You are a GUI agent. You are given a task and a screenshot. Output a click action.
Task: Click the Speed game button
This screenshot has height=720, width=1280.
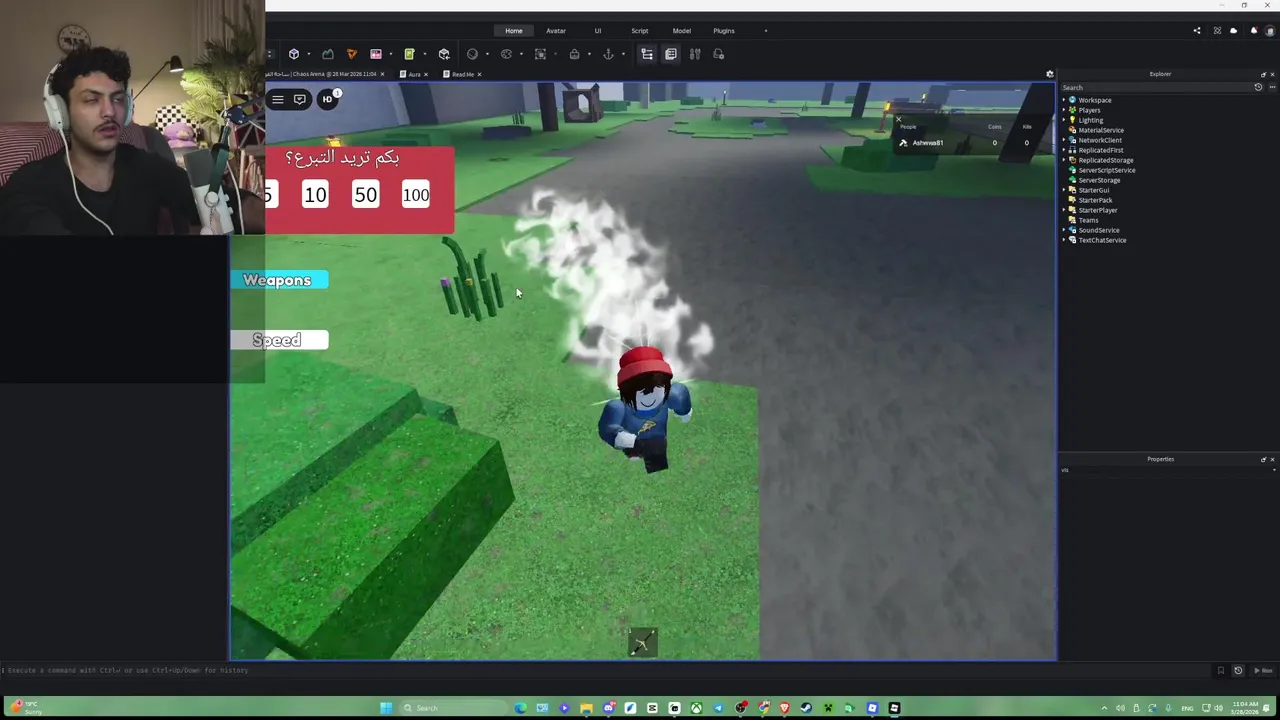279,340
